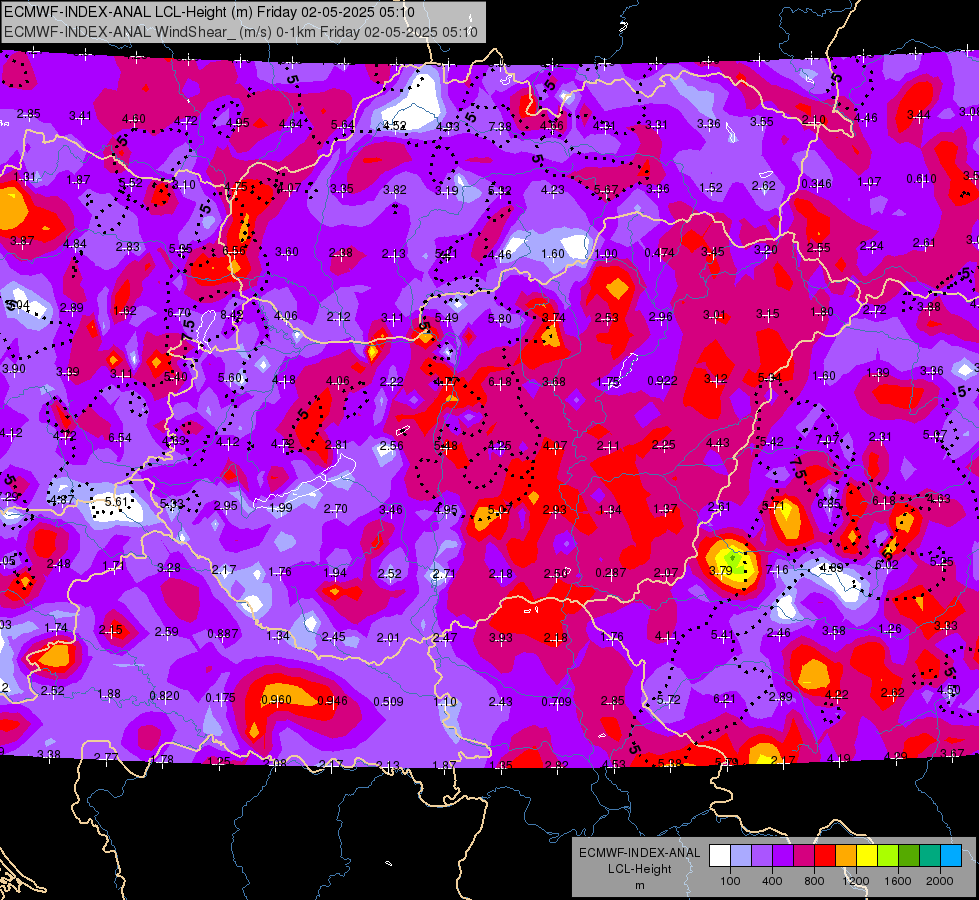
Task: Pick the yellow swatch in the legend
Action: coord(867,856)
